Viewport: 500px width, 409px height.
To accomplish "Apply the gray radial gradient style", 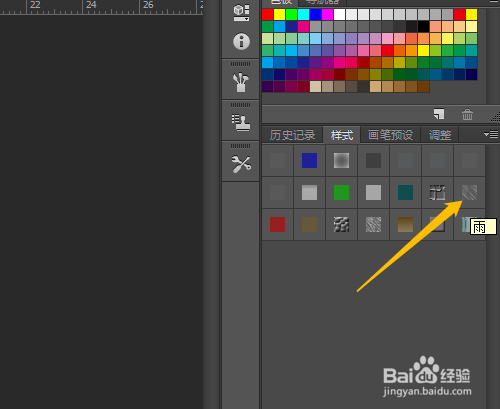I will coord(341,160).
